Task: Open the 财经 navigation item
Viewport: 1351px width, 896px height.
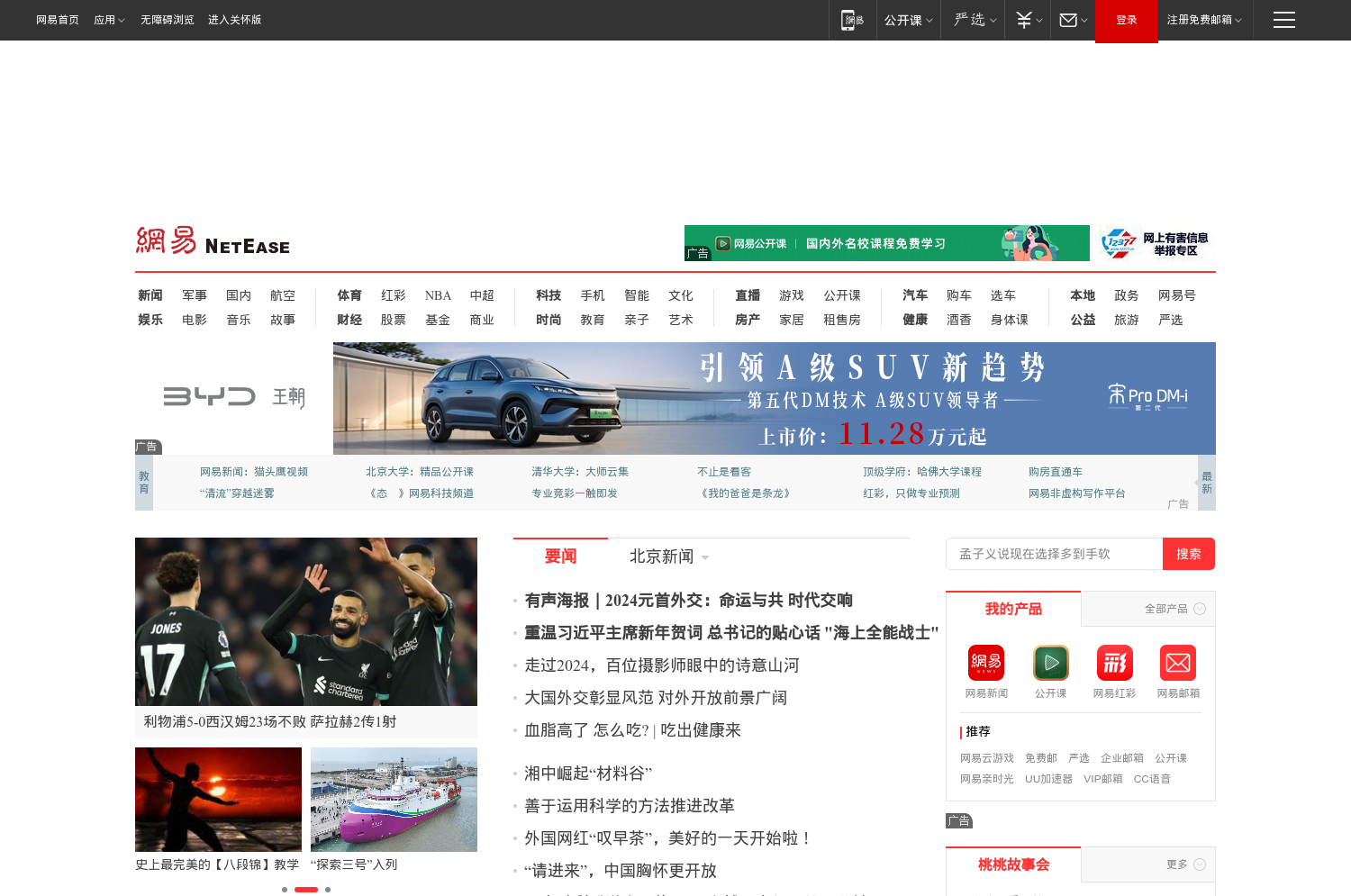Action: (x=349, y=320)
